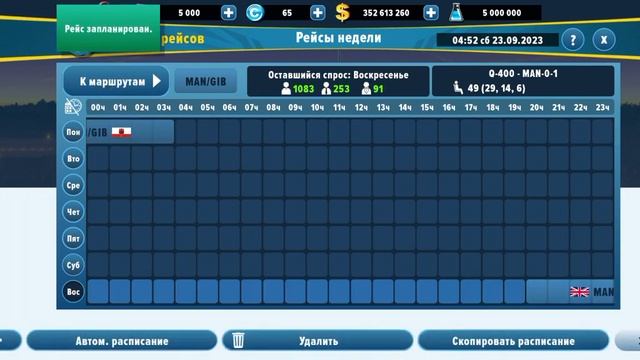640x360 pixels.
Task: Click Автом. расписание button
Action: [x=122, y=340]
